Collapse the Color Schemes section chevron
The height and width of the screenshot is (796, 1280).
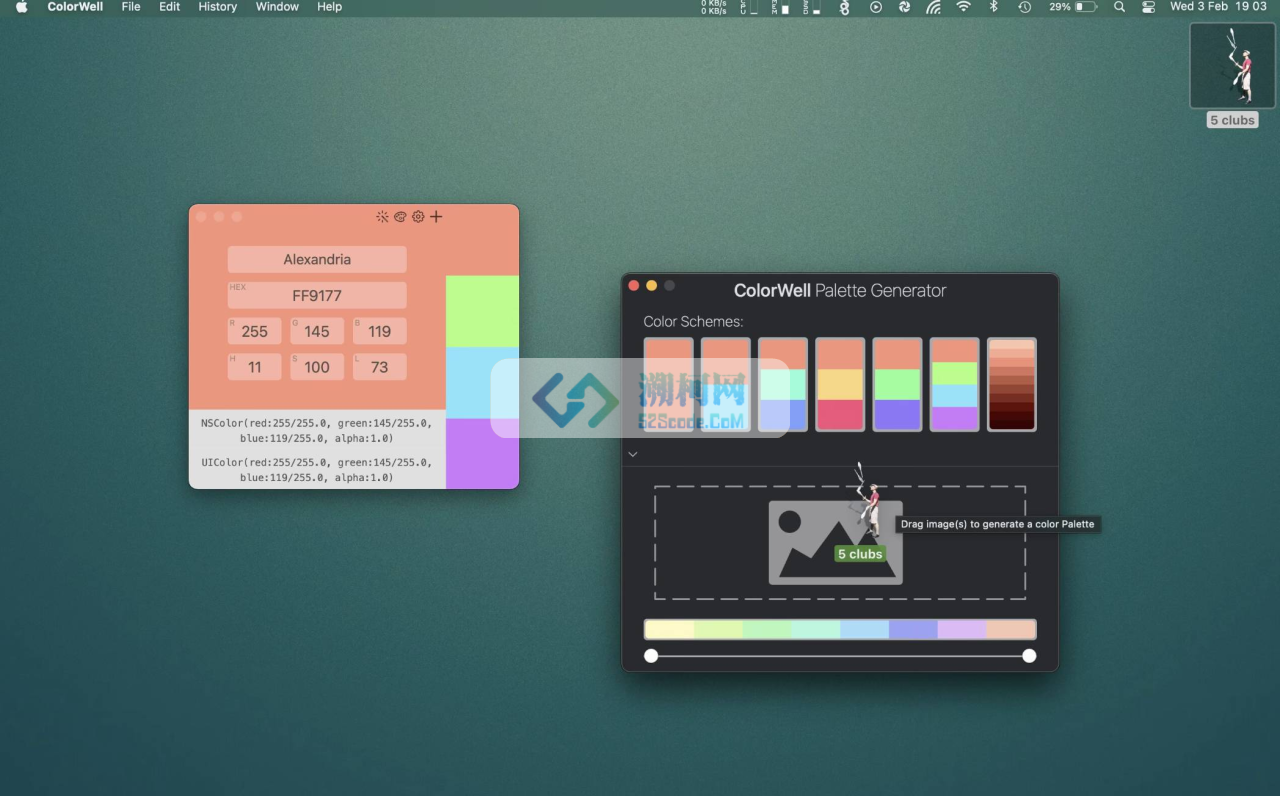(x=632, y=454)
